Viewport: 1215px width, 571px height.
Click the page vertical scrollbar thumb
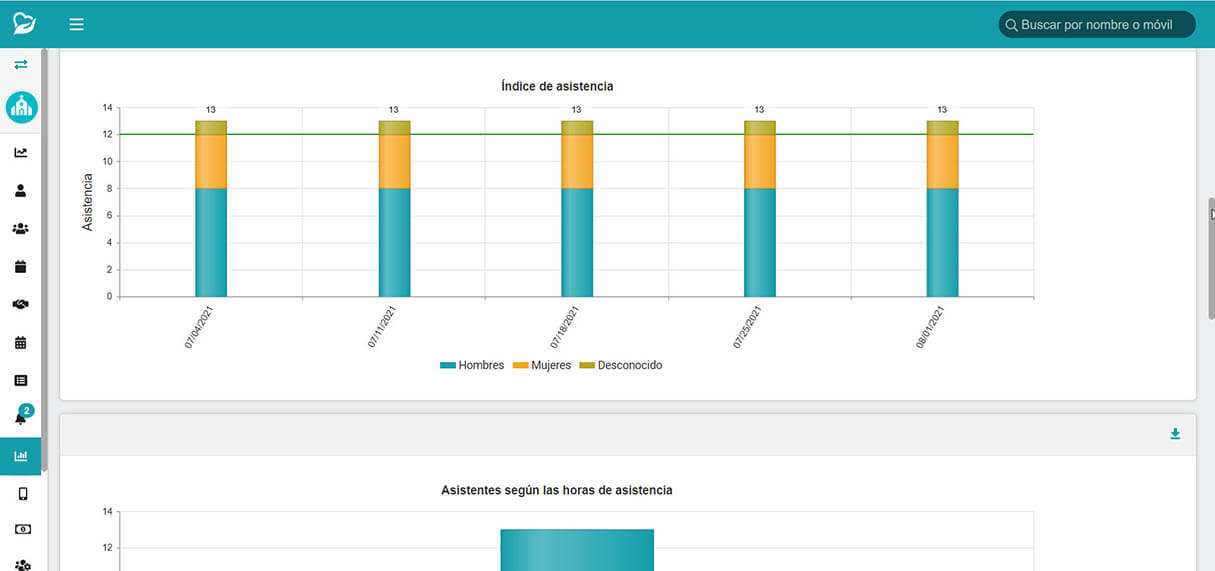click(x=1211, y=258)
